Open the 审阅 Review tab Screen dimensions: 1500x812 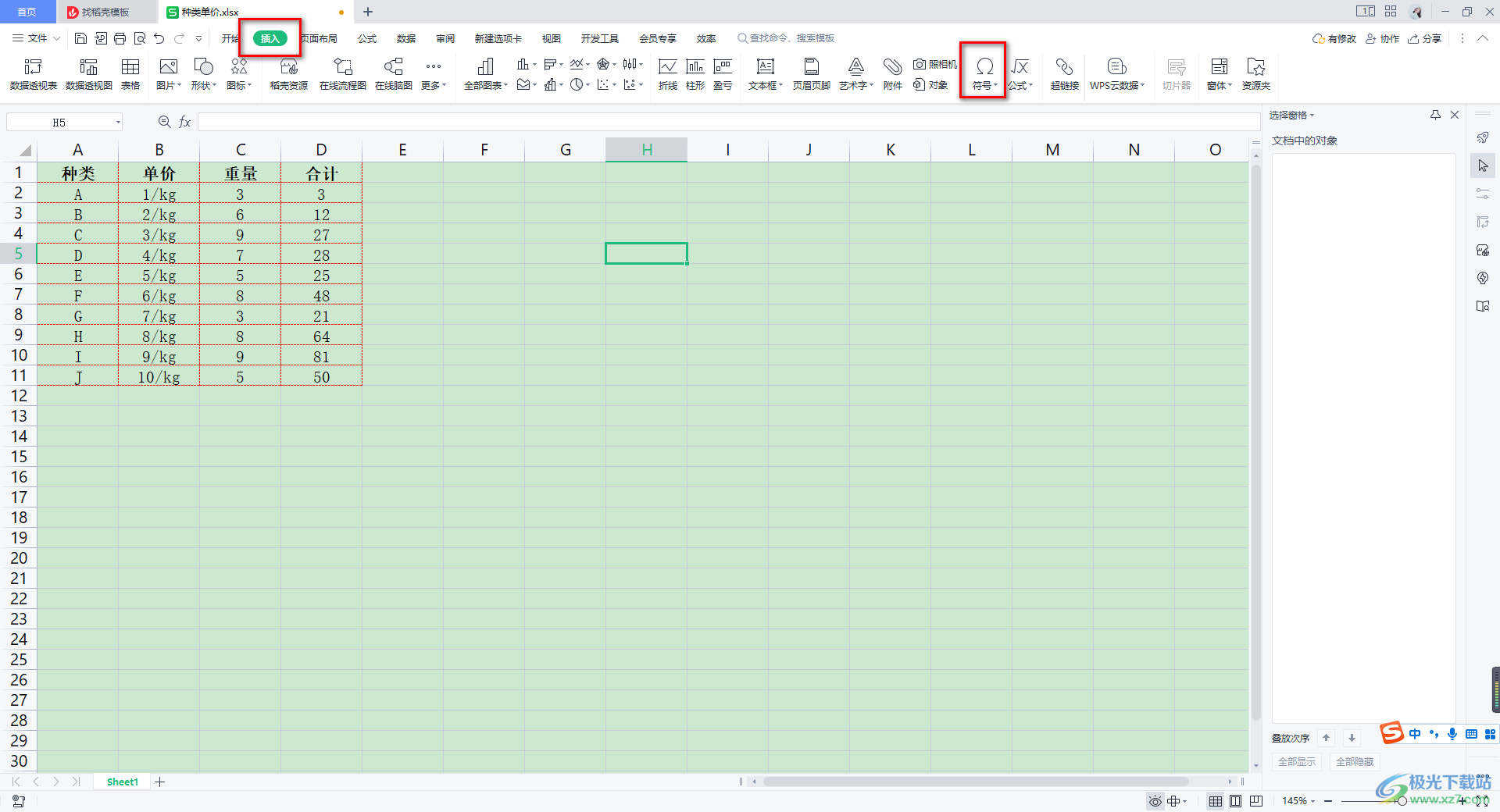[x=445, y=38]
